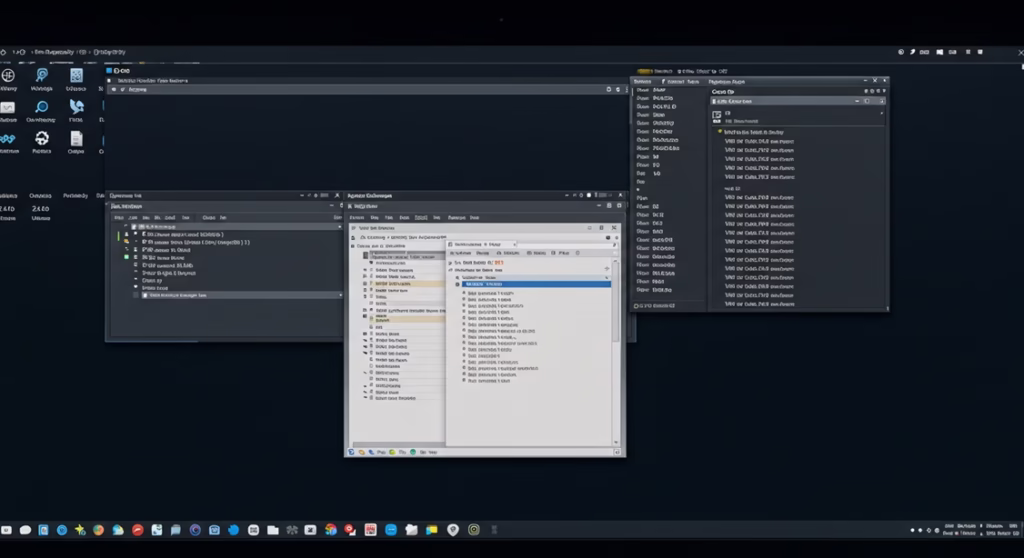Expand the yellow-marked row in the dark tree panel
Image resolution: width=1024 pixels, height=558 pixels.
pos(126,241)
